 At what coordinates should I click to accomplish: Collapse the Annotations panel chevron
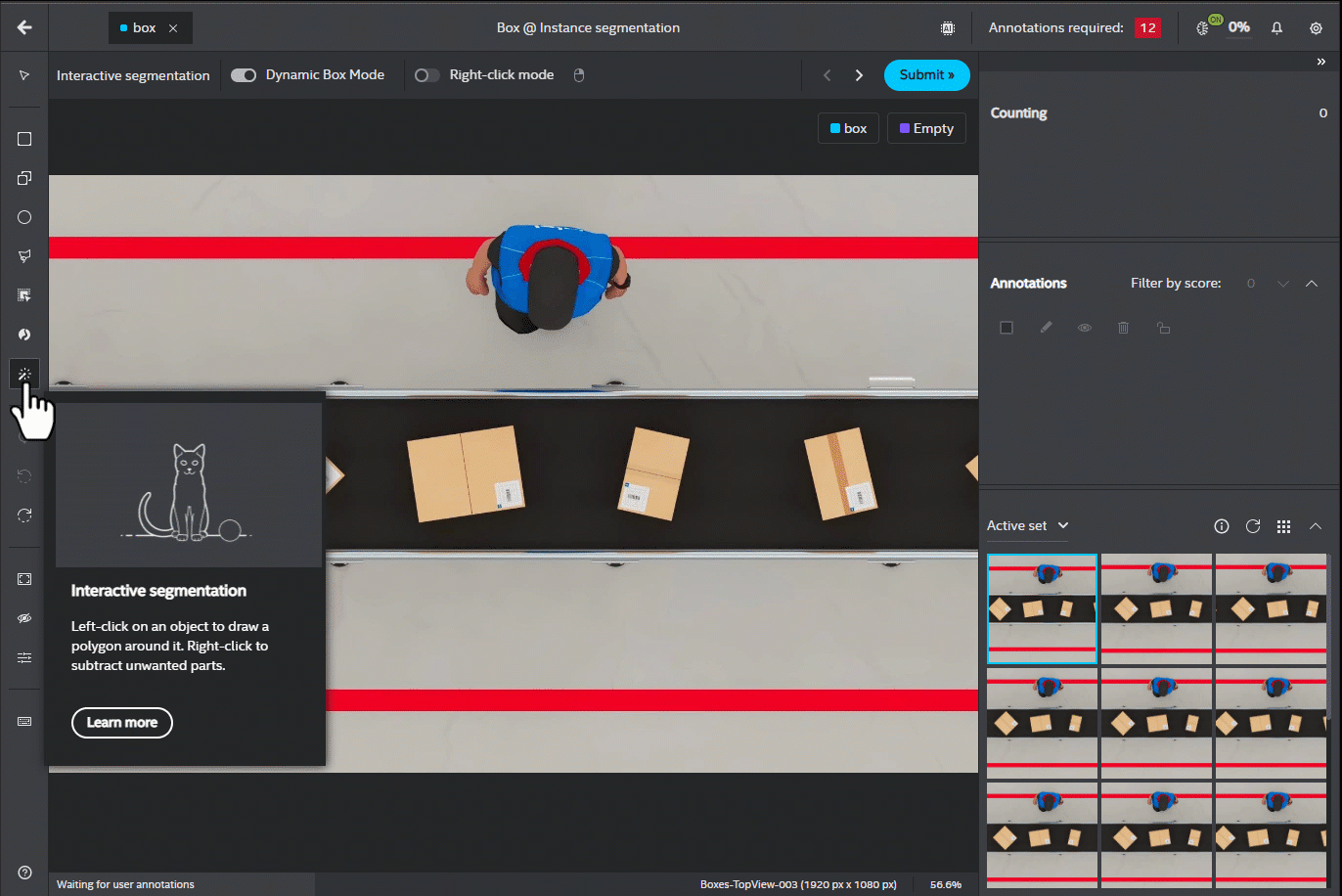tap(1312, 284)
